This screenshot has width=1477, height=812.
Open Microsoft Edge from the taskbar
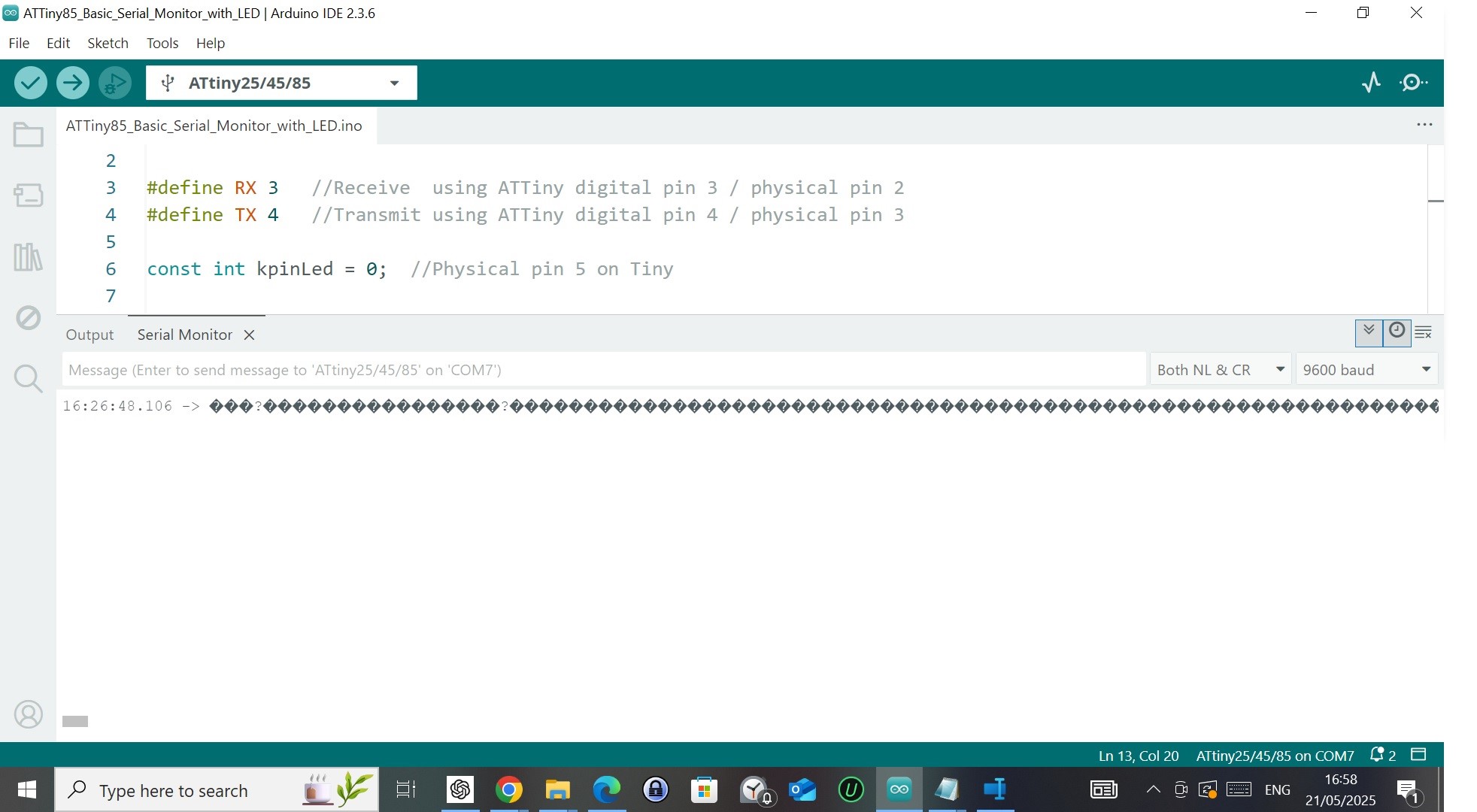pos(607,789)
